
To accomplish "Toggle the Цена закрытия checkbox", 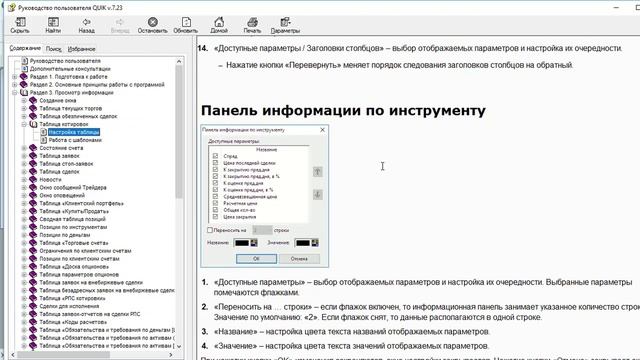I will point(216,217).
